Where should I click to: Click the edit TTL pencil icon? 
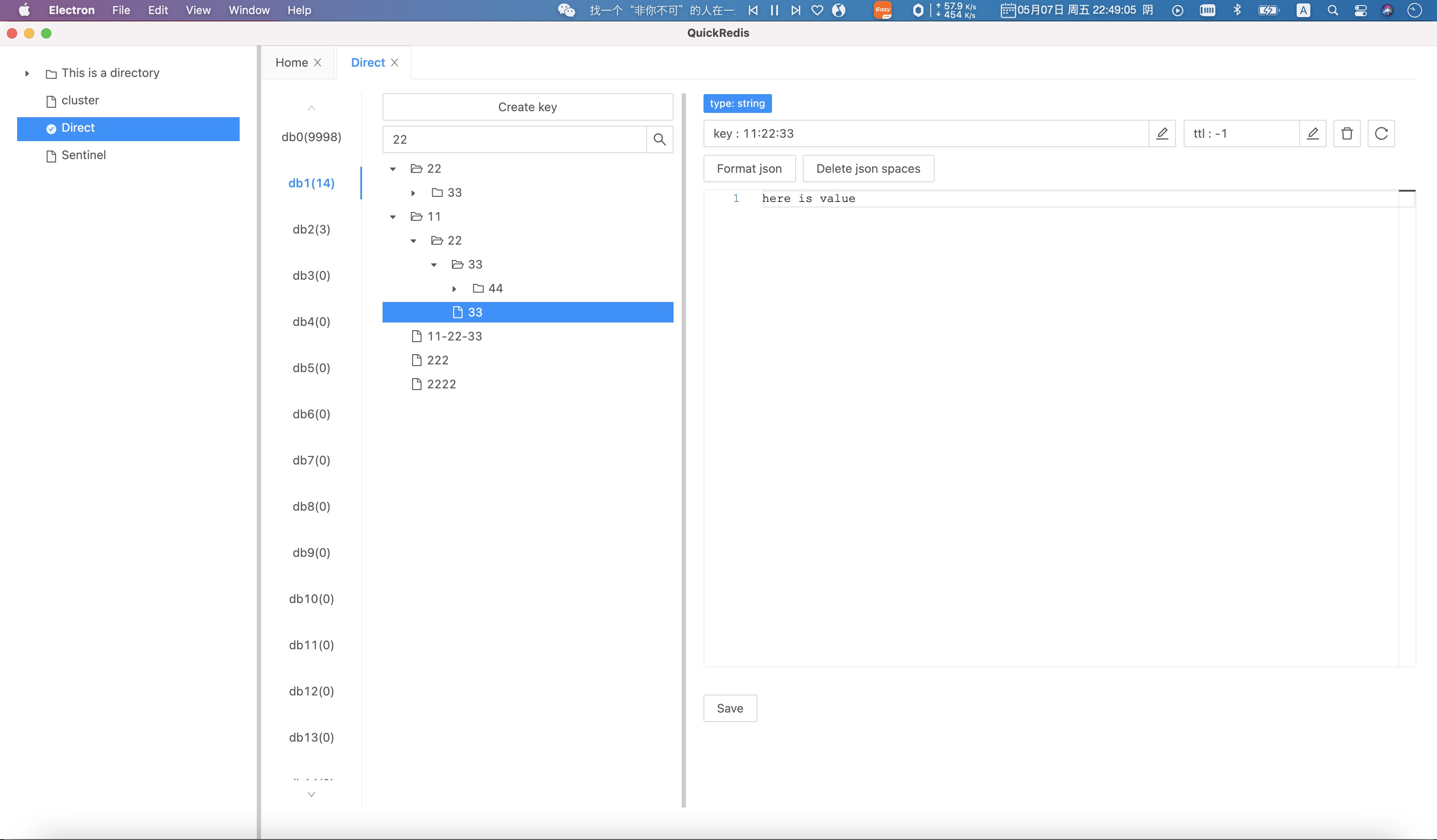click(1313, 133)
